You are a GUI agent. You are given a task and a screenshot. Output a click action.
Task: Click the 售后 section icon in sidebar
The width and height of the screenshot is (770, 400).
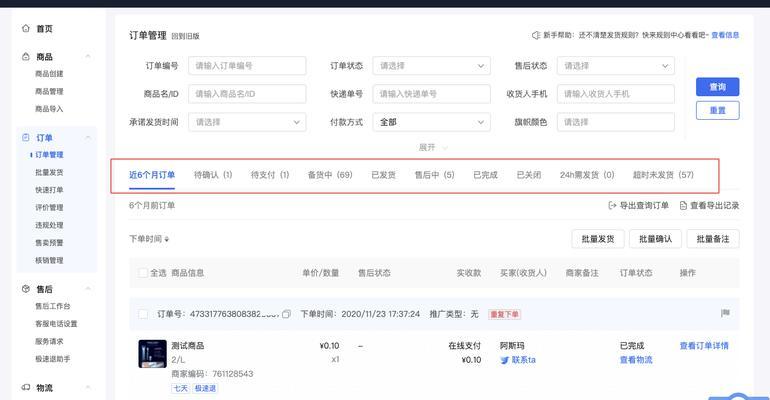coord(26,289)
